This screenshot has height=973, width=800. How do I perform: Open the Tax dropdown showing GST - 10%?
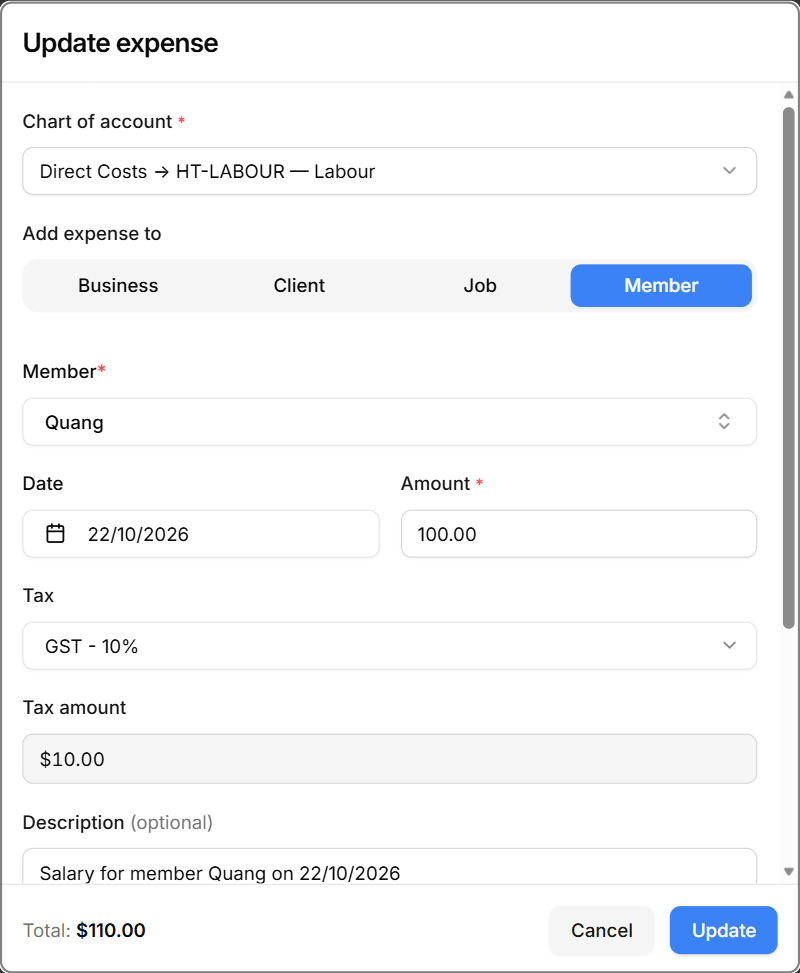389,646
